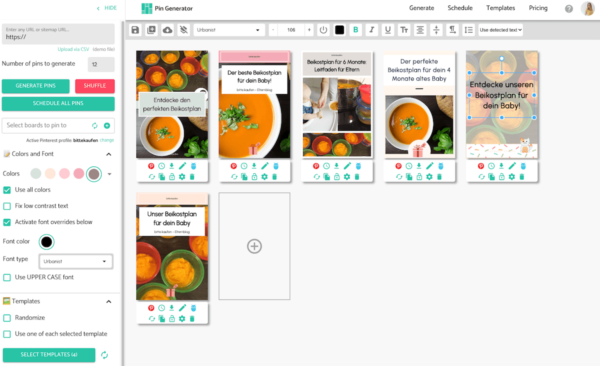Click the URL or sitemap input field
Viewport: 600px width, 366px height.
58,34
